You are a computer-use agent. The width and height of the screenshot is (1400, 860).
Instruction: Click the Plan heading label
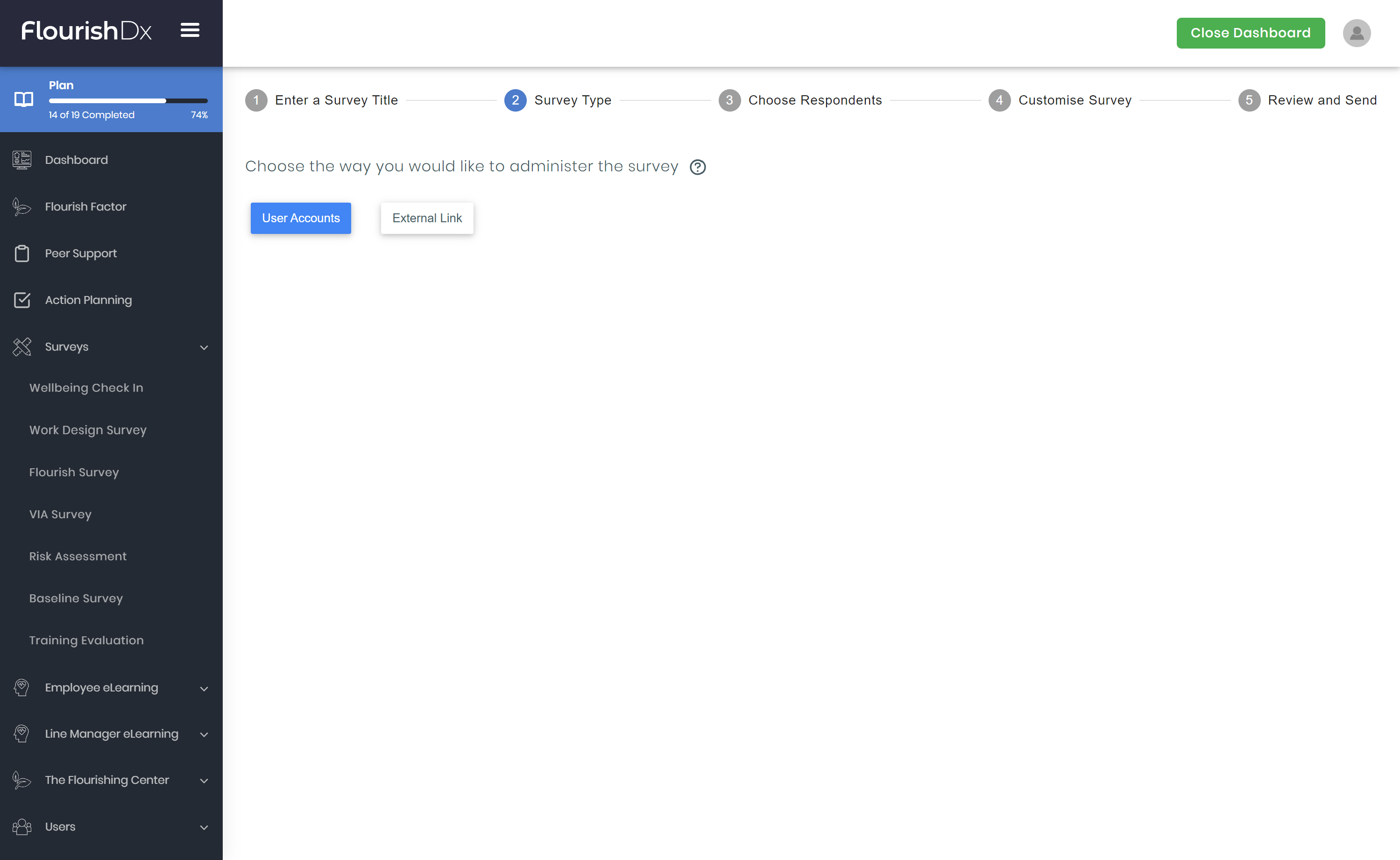click(x=62, y=85)
